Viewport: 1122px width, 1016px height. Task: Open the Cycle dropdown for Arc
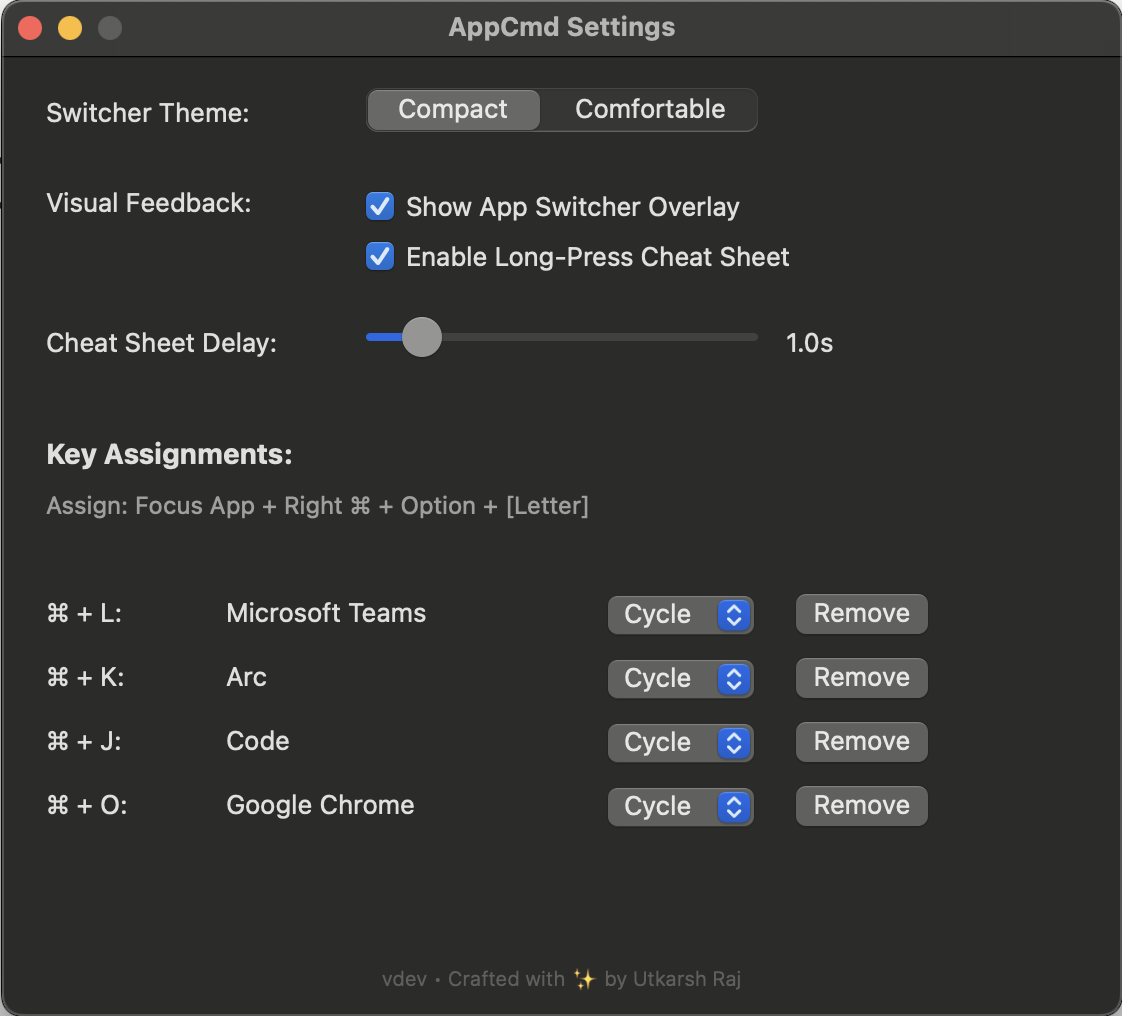click(680, 679)
